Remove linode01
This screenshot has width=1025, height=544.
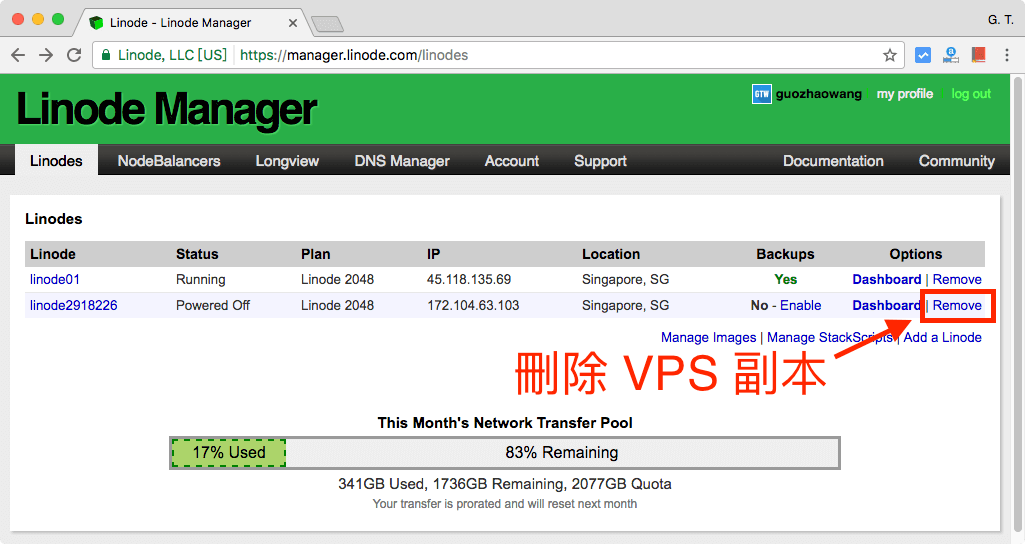(957, 279)
